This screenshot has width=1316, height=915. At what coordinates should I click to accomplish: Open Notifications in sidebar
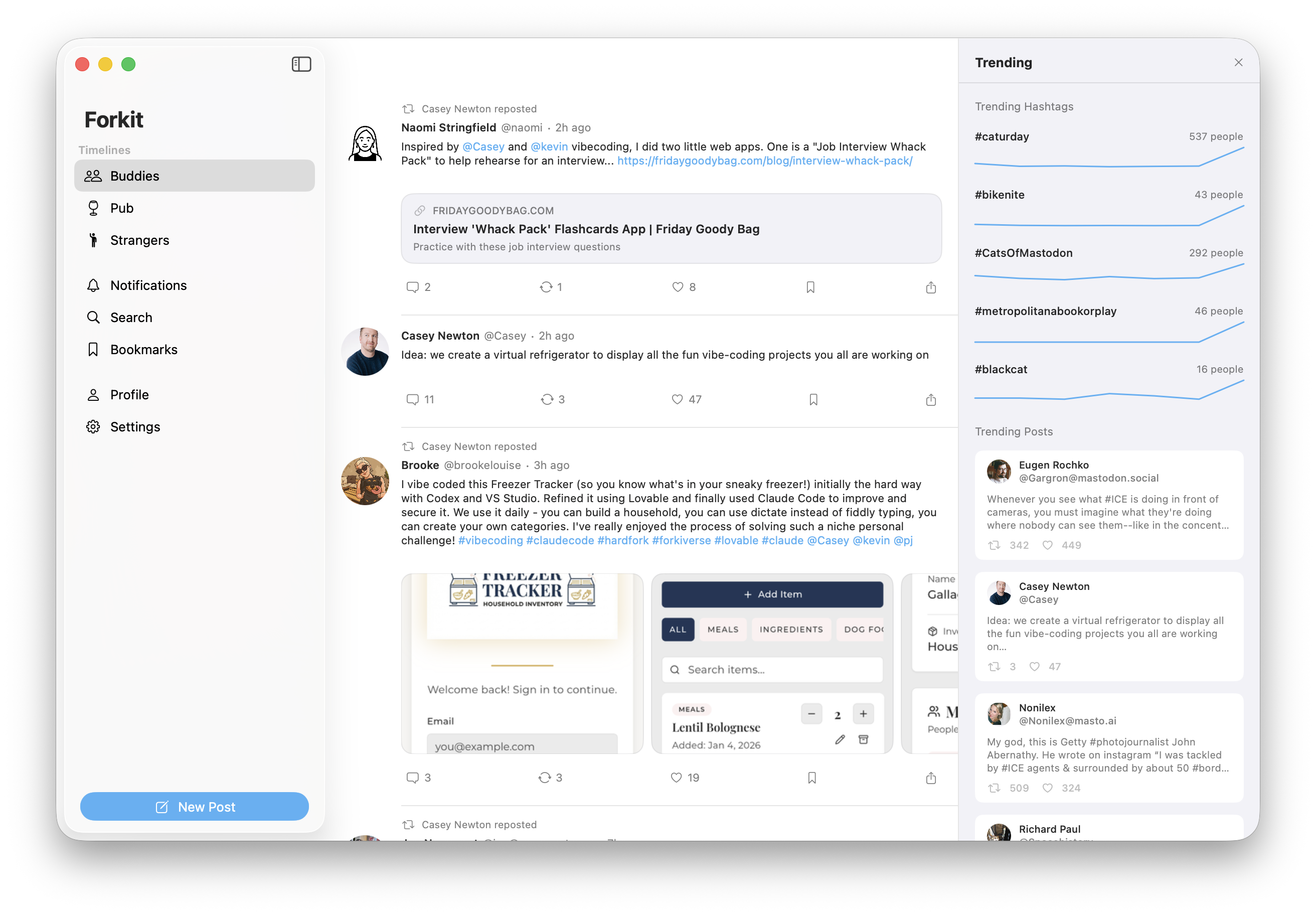(x=148, y=285)
